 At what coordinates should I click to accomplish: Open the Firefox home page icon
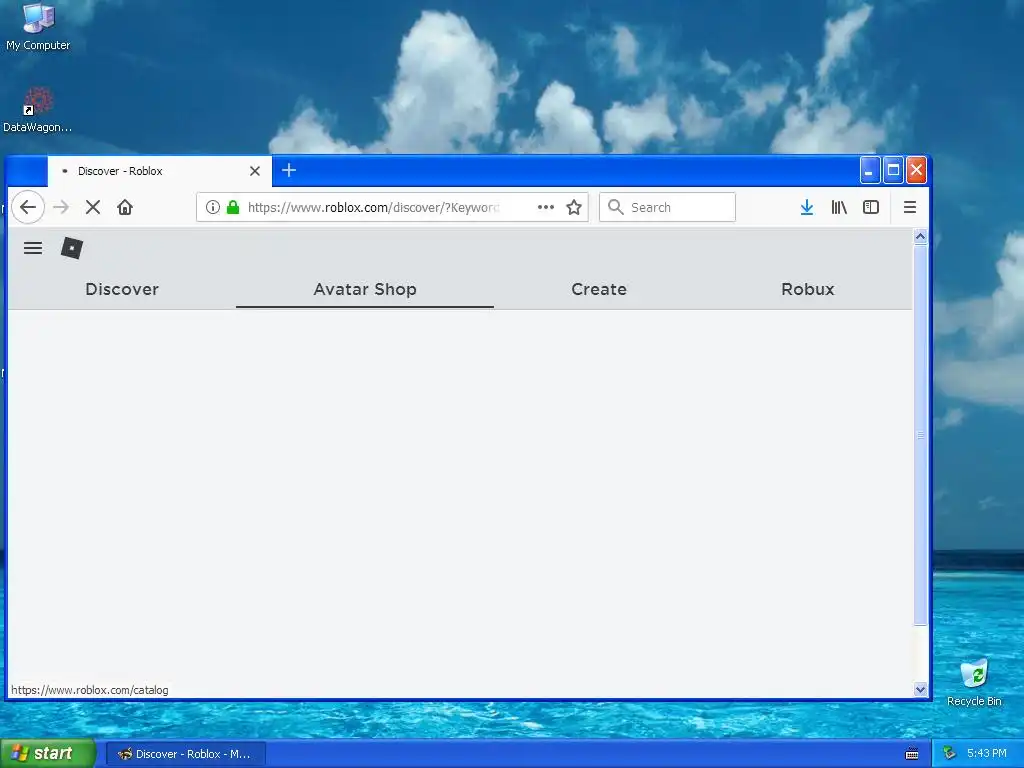pos(125,207)
